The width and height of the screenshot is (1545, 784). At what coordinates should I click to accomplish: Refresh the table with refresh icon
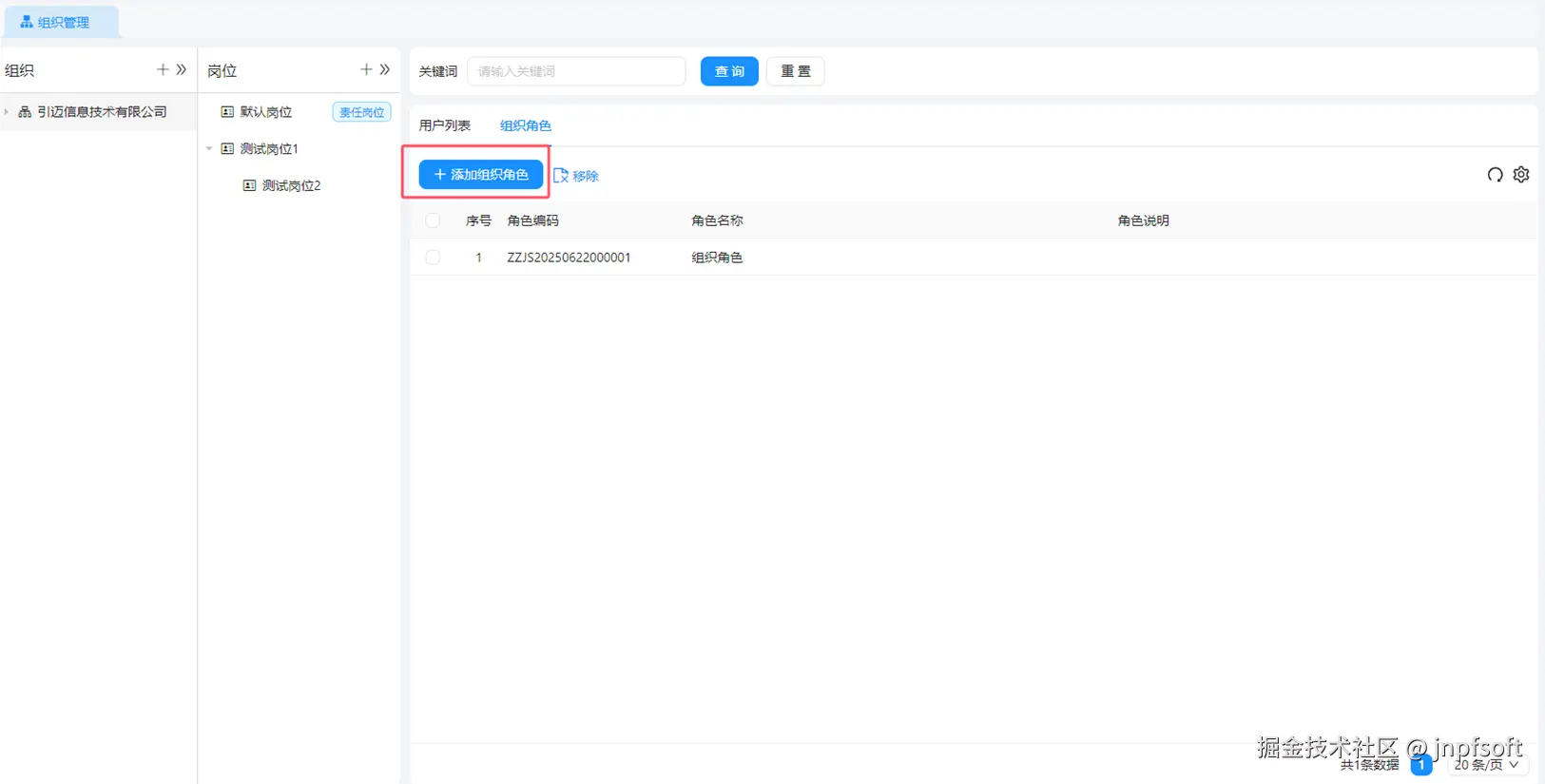tap(1496, 175)
